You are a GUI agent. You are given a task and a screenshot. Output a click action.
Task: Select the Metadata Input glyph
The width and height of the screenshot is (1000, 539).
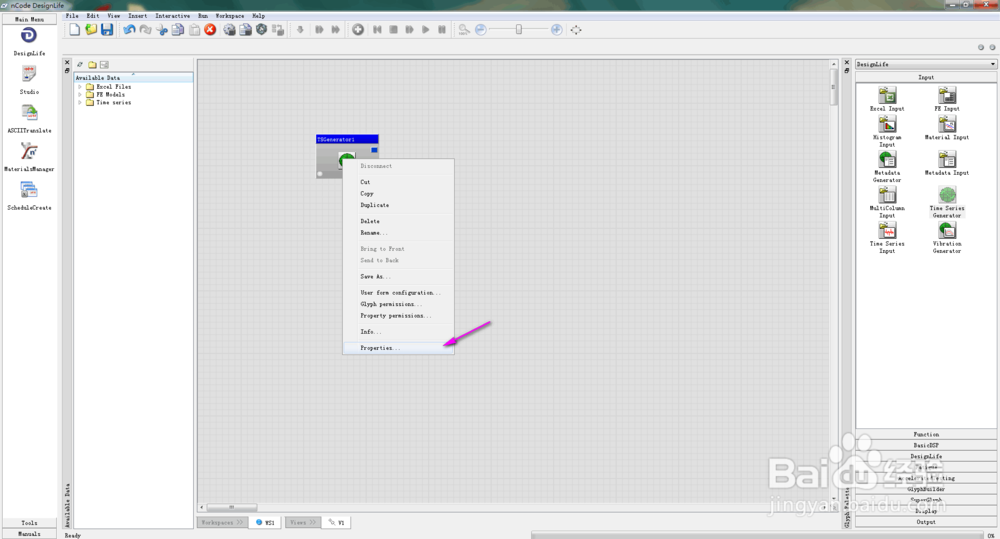[x=947, y=163]
